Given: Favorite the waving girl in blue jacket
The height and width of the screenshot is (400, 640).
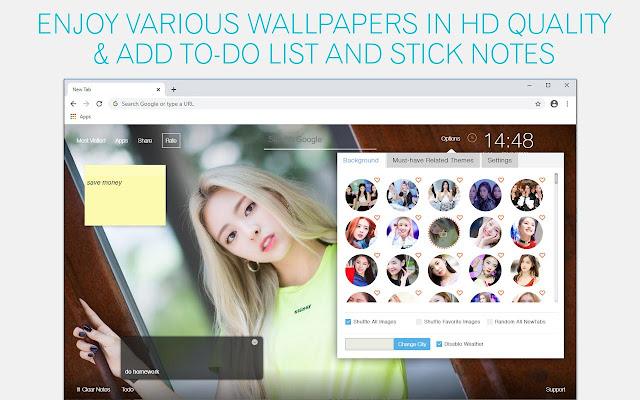Looking at the screenshot, I should pos(377,256).
